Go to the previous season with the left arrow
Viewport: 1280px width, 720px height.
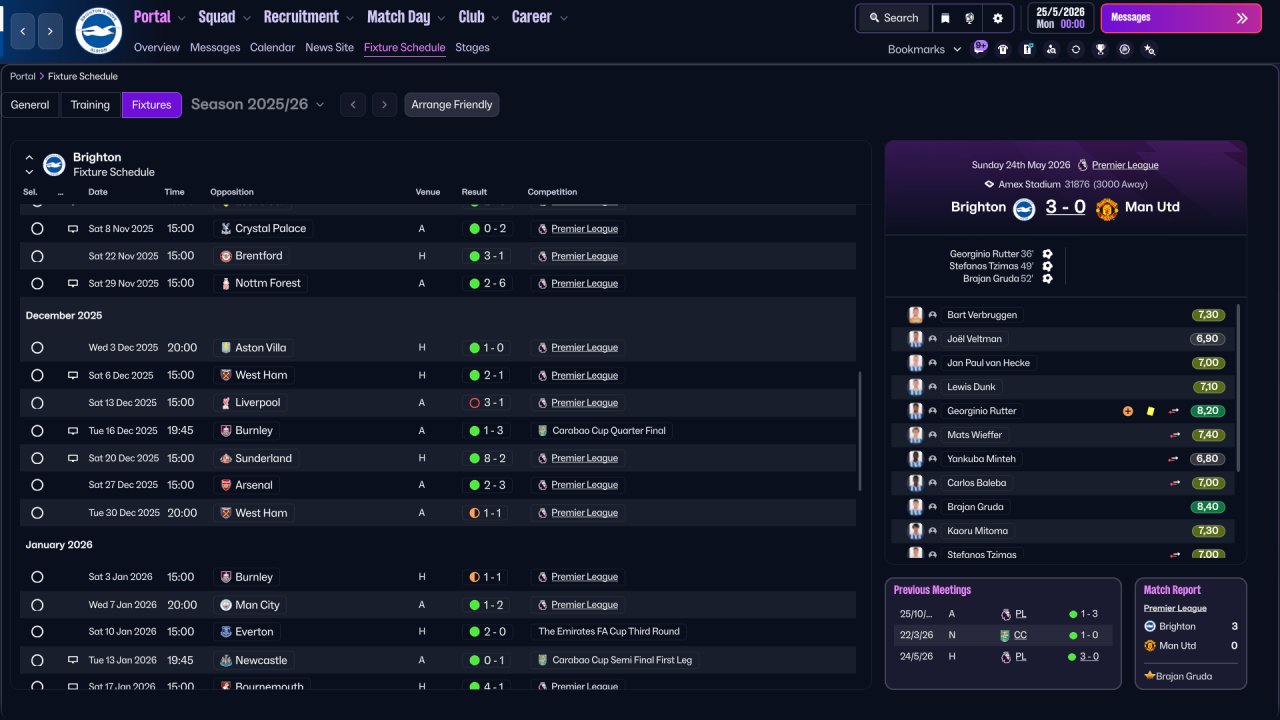coord(352,105)
